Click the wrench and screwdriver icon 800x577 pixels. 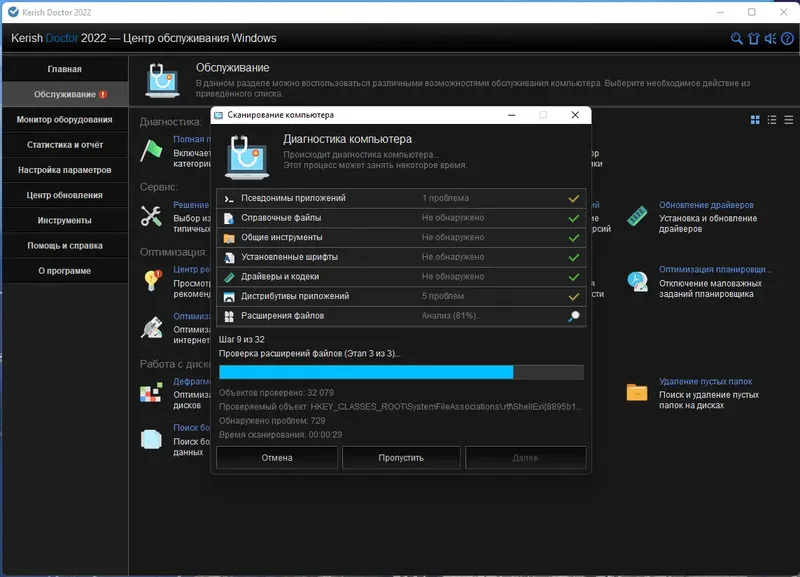pyautogui.click(x=152, y=216)
